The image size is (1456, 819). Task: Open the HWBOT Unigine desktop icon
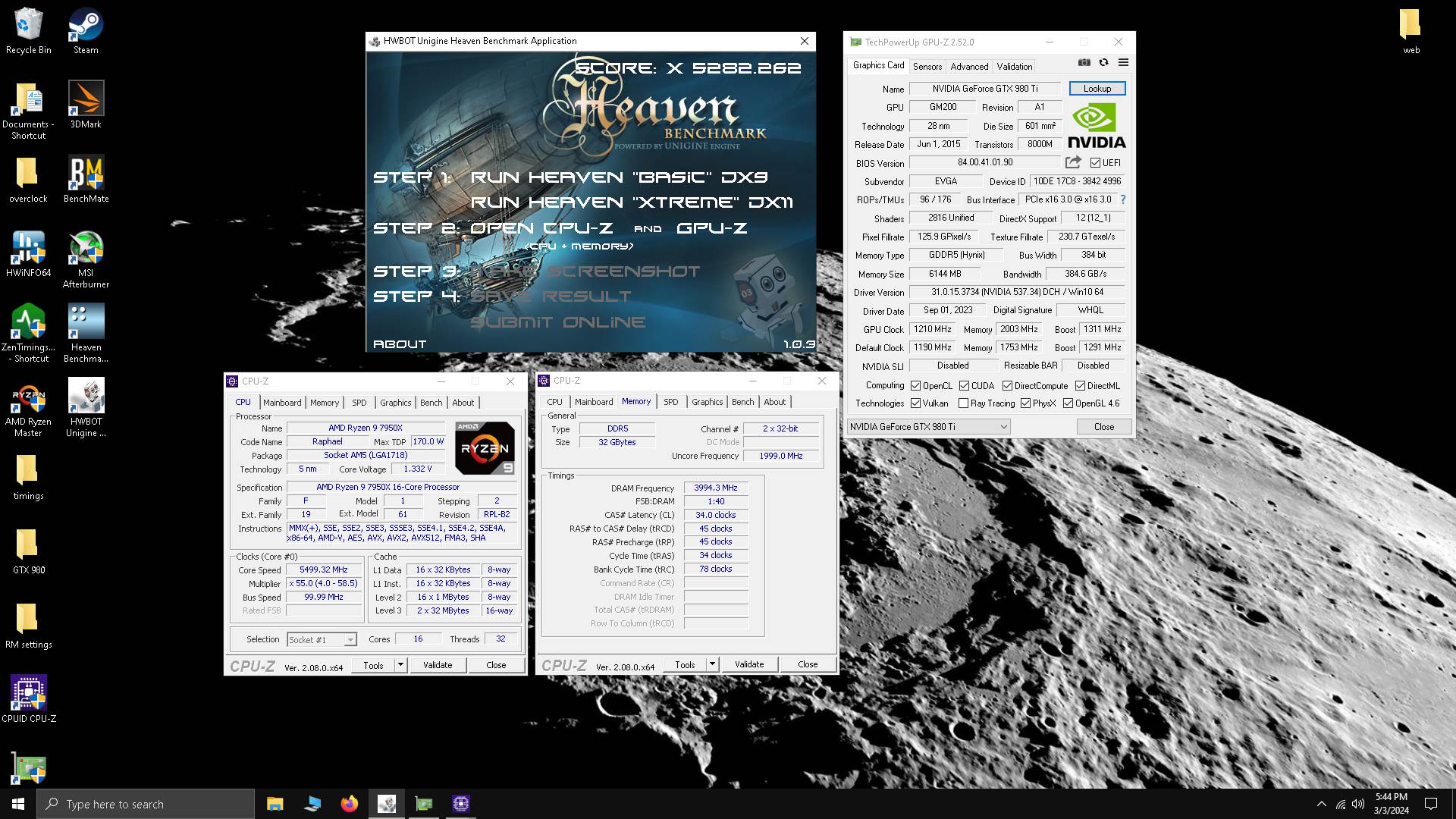point(86,408)
